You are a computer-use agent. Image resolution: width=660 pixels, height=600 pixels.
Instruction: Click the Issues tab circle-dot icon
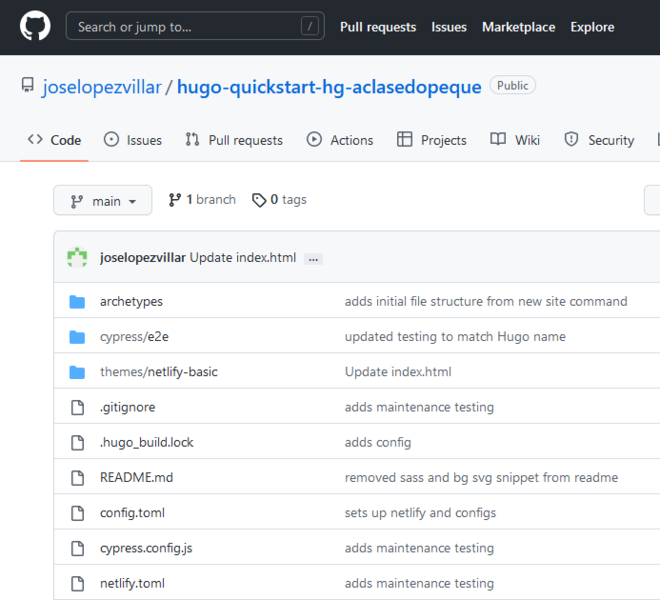coord(111,139)
